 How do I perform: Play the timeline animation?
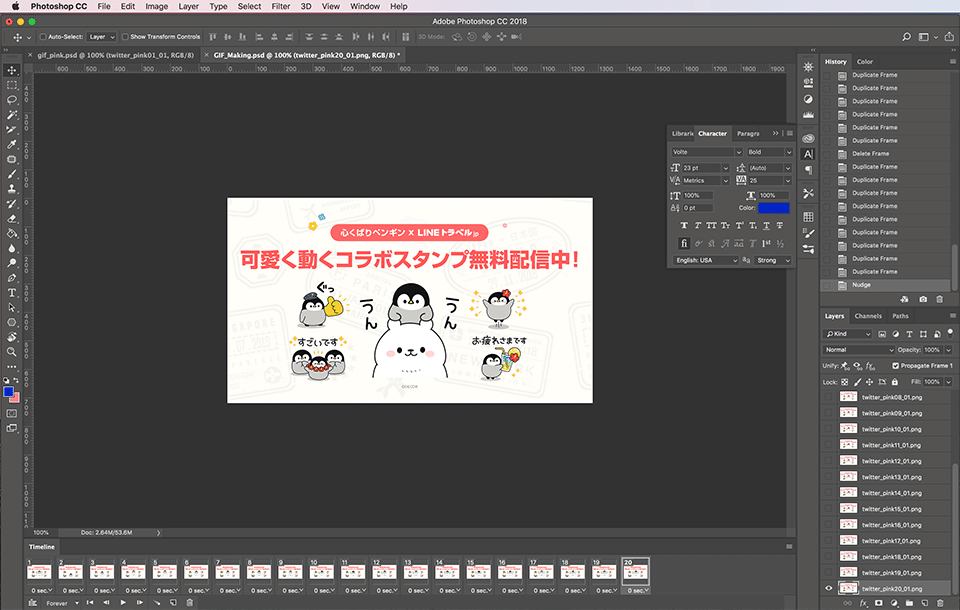pyautogui.click(x=123, y=603)
